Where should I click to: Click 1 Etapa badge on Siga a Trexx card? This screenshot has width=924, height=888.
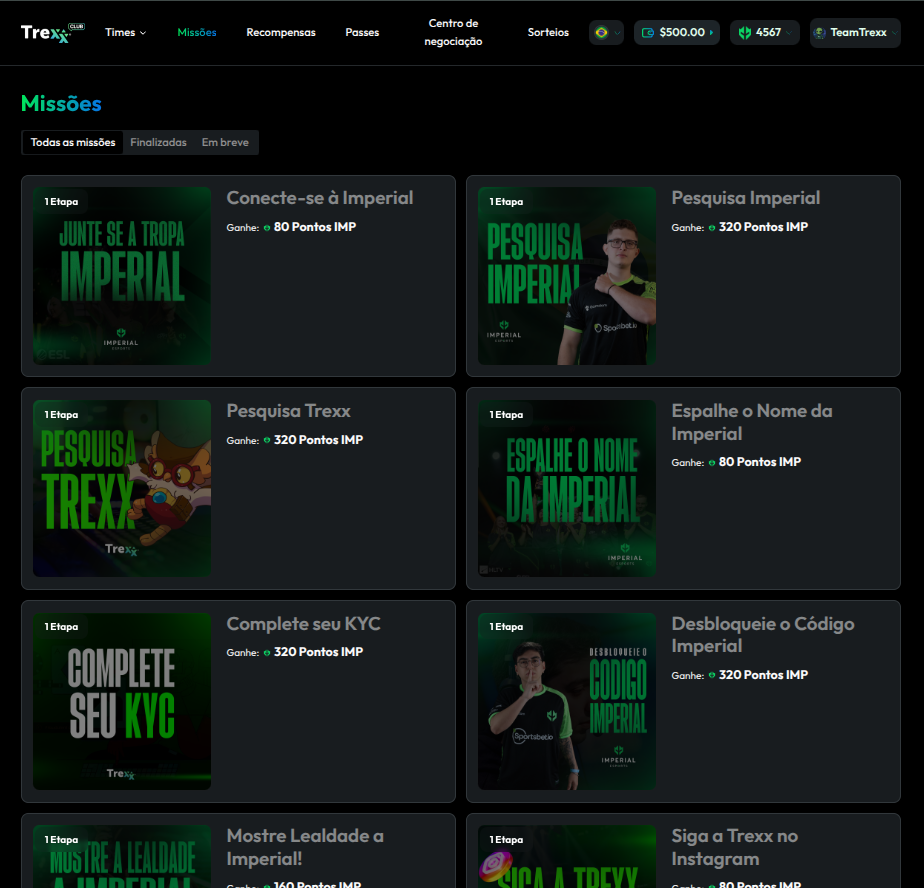(x=506, y=840)
